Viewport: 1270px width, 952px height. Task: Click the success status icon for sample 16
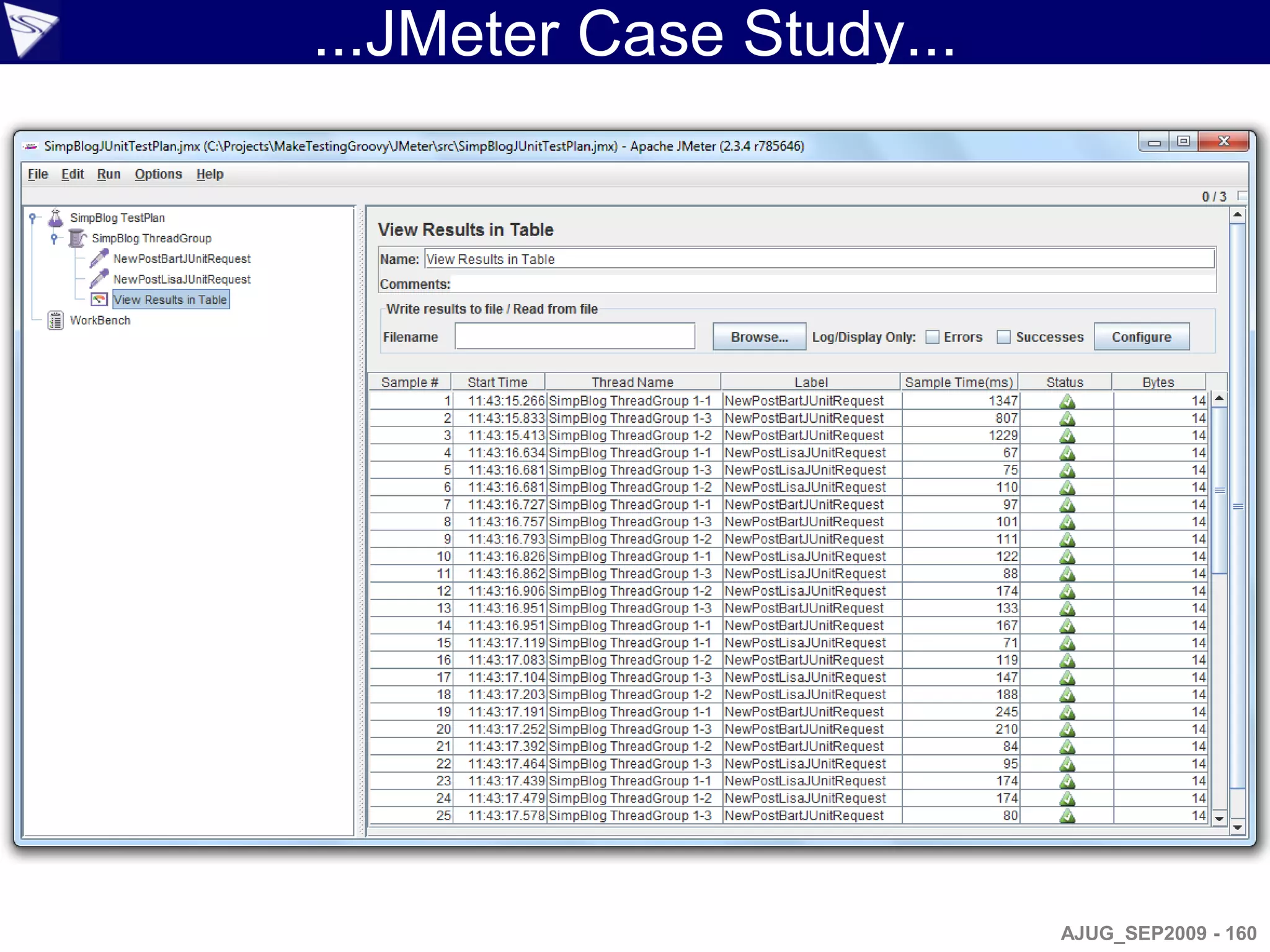pos(1067,660)
